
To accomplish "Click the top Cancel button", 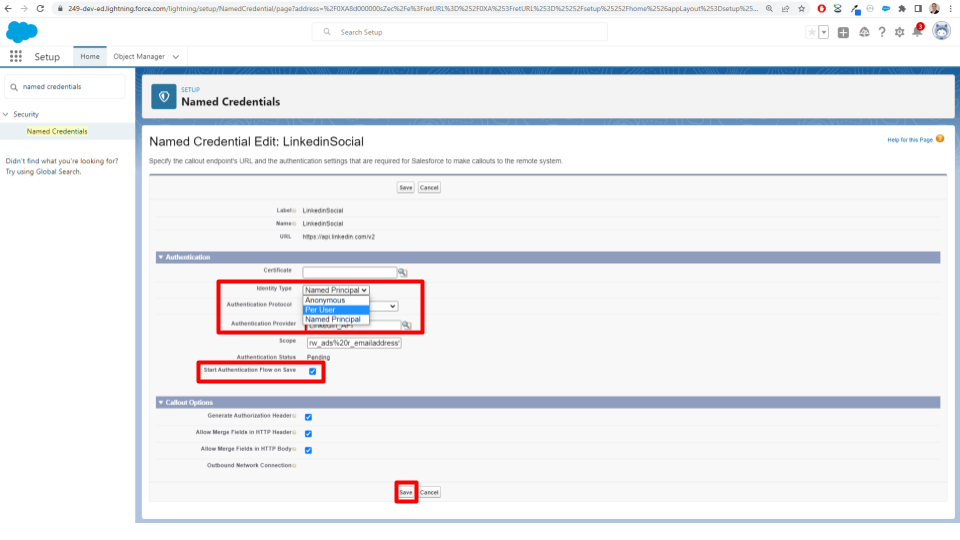I will [429, 188].
